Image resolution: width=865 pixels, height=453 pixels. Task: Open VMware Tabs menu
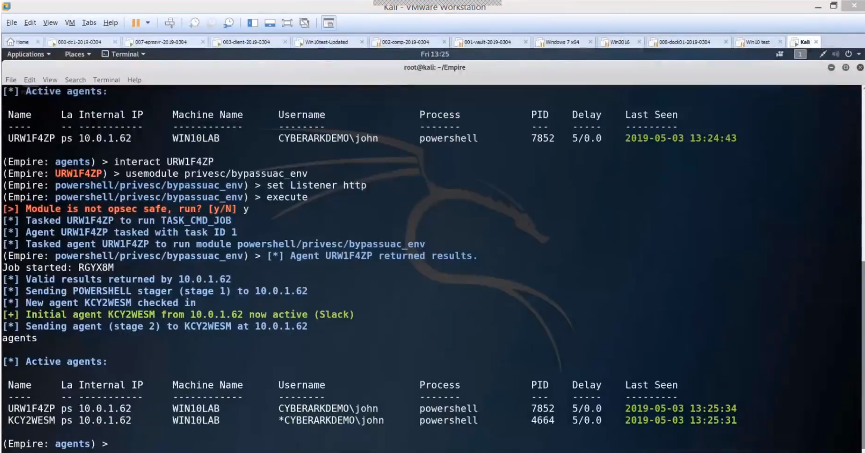pos(89,23)
